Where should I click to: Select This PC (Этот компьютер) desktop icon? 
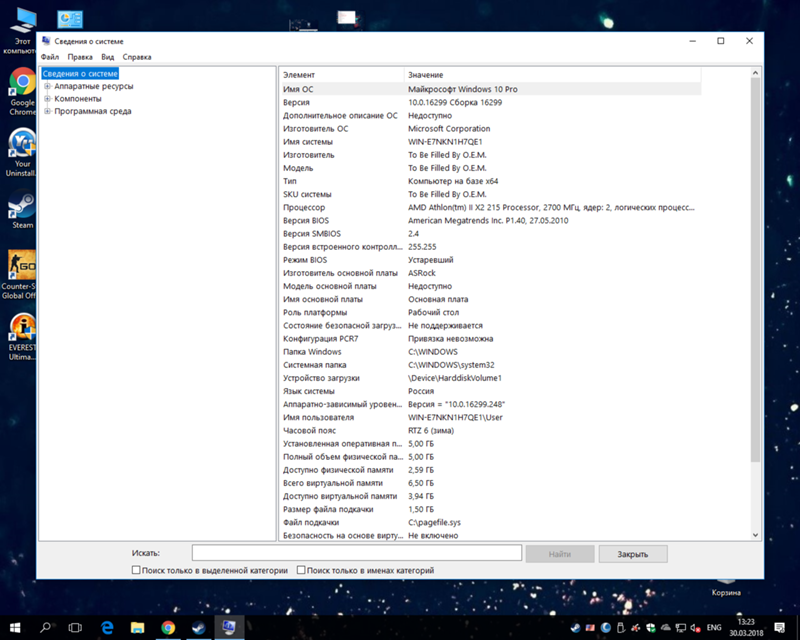click(20, 31)
